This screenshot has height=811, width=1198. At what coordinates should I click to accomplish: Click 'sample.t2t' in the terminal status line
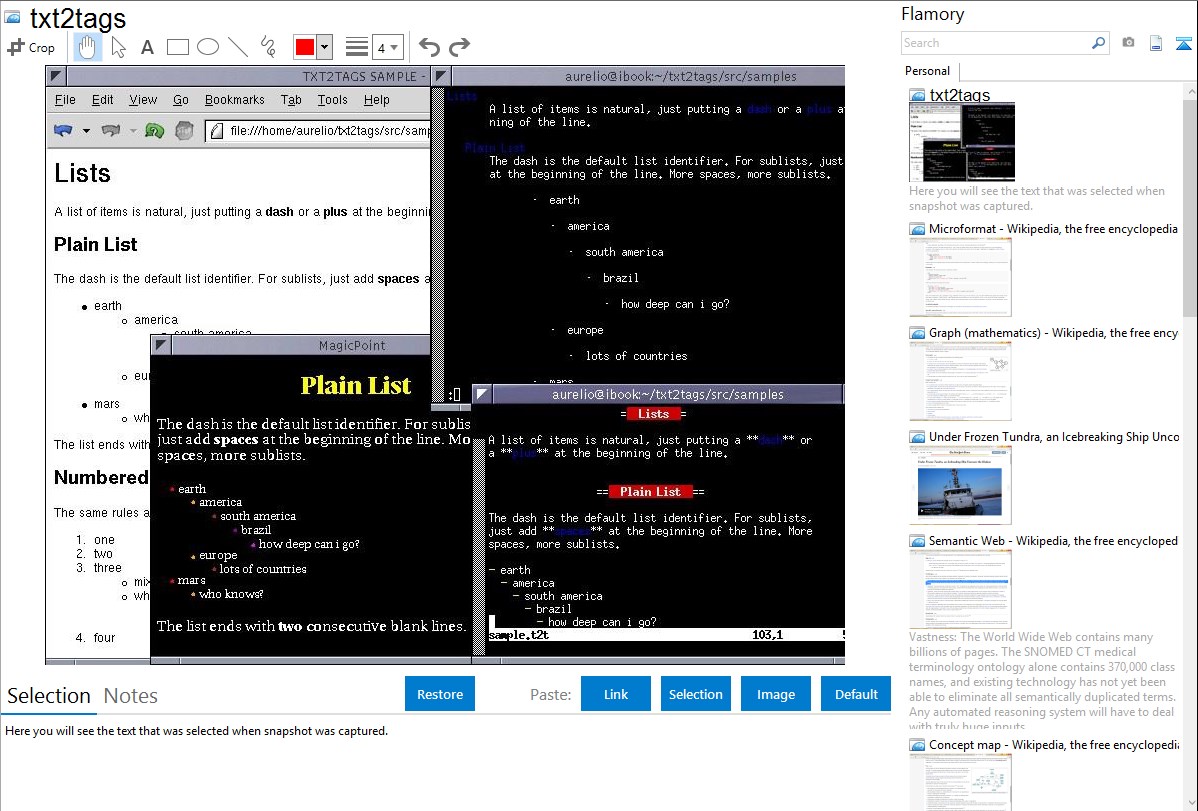pos(519,634)
